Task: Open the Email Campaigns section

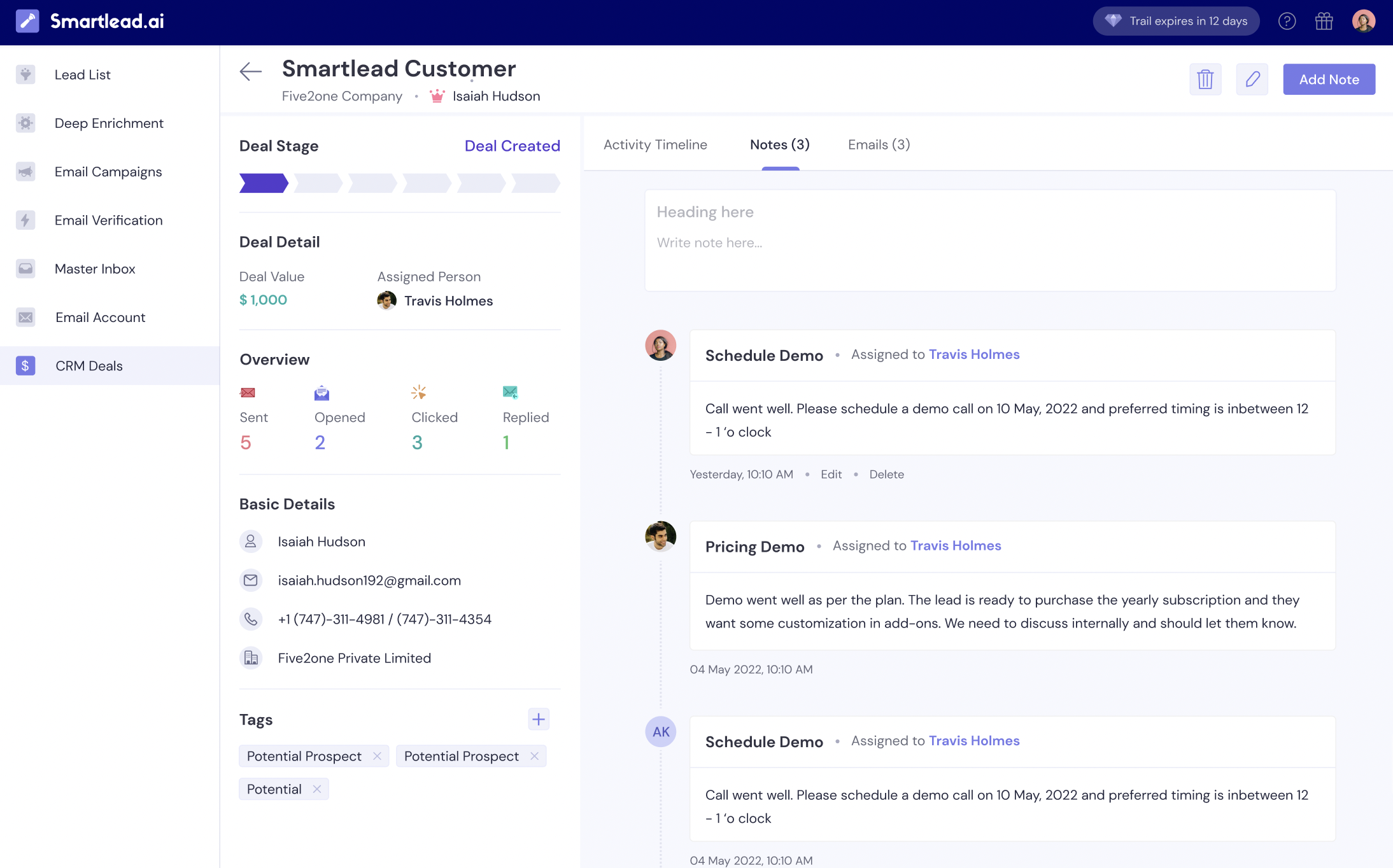Action: pyautogui.click(x=108, y=172)
